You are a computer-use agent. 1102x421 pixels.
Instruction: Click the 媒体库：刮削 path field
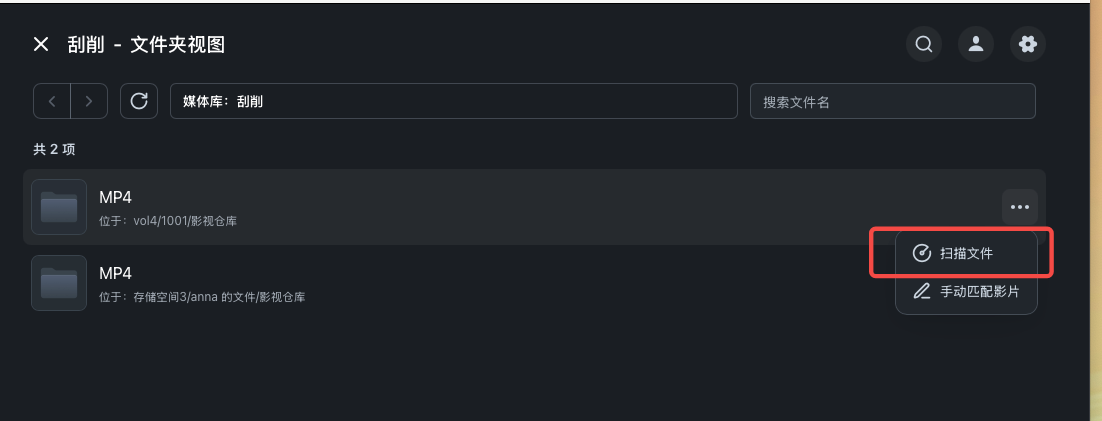(x=453, y=101)
